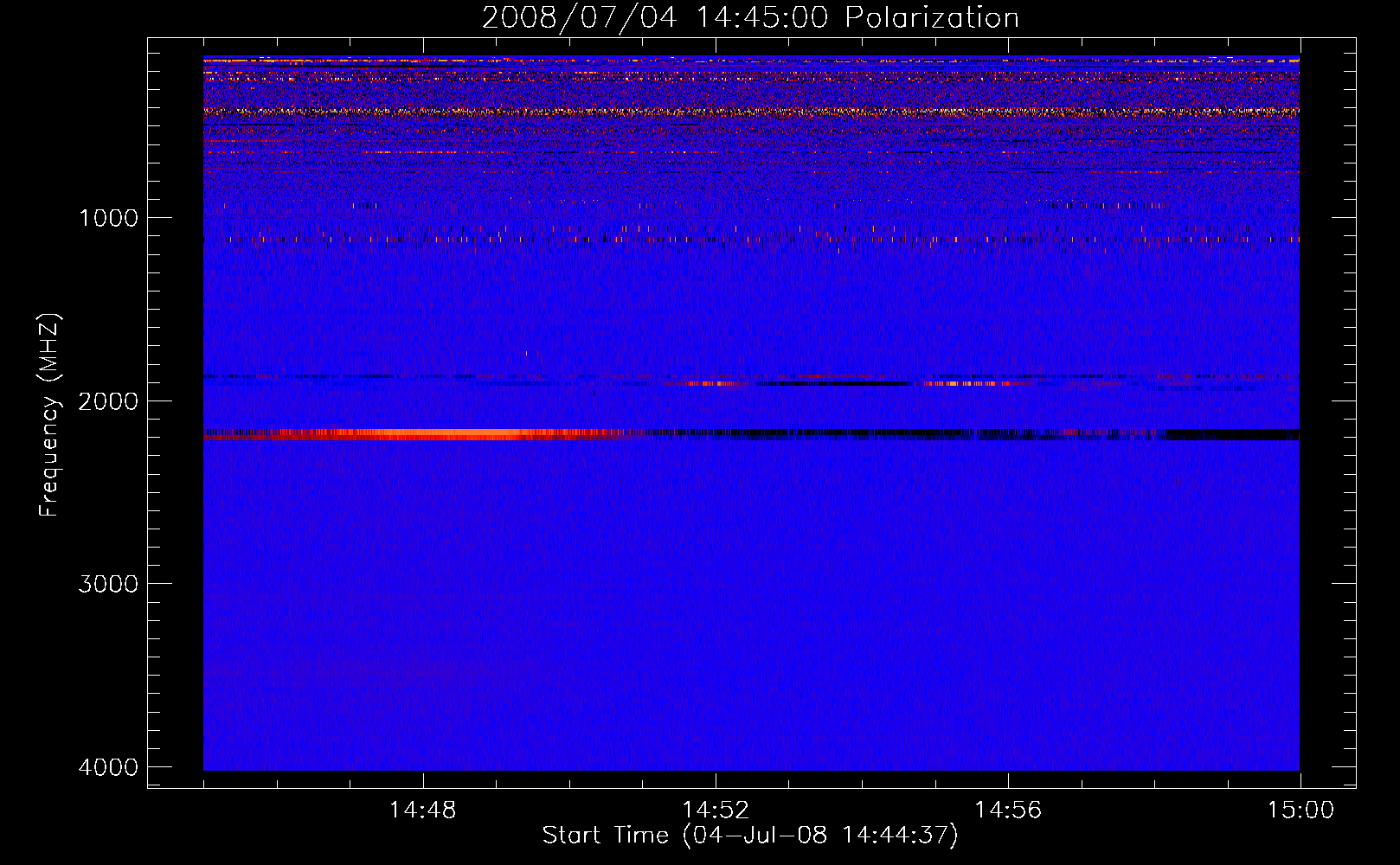Click the 4000 frequency tick label
Viewport: 1400px width, 865px height.
[108, 767]
